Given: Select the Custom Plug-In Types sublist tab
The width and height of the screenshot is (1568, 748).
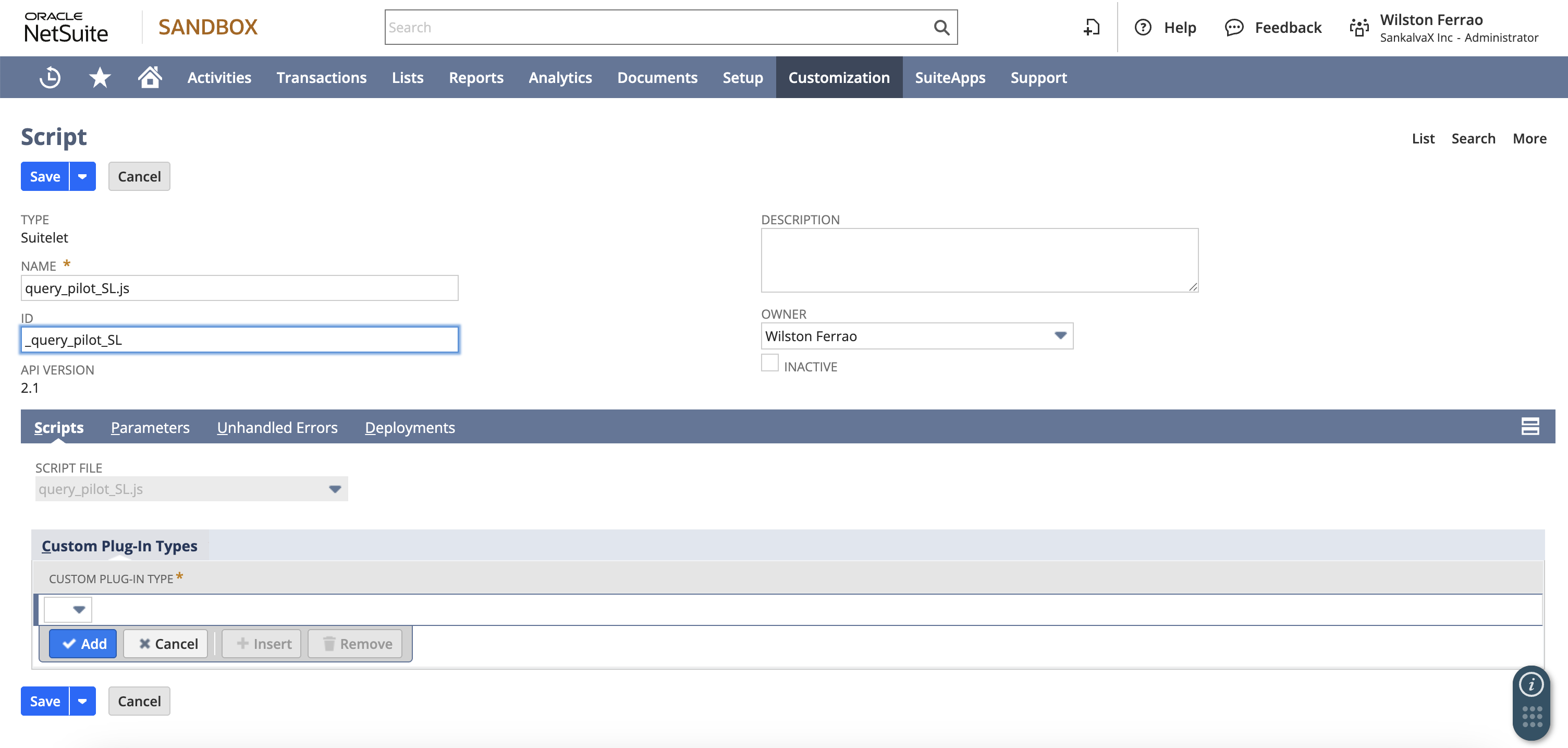Looking at the screenshot, I should 119,545.
